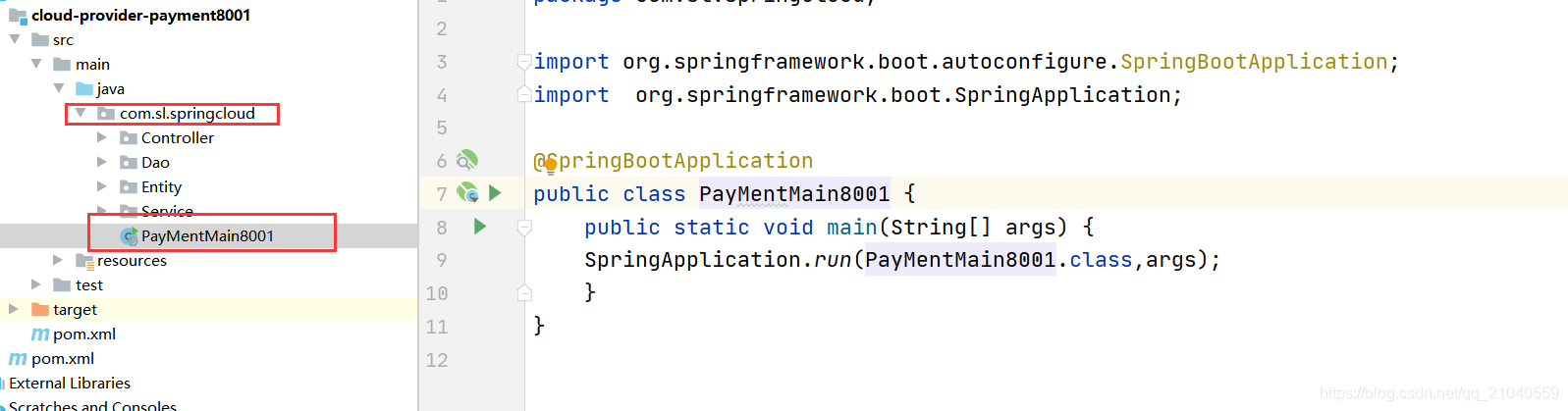The image size is (1568, 411).
Task: Click the com.sl.springcloud package icon
Action: [x=107, y=114]
